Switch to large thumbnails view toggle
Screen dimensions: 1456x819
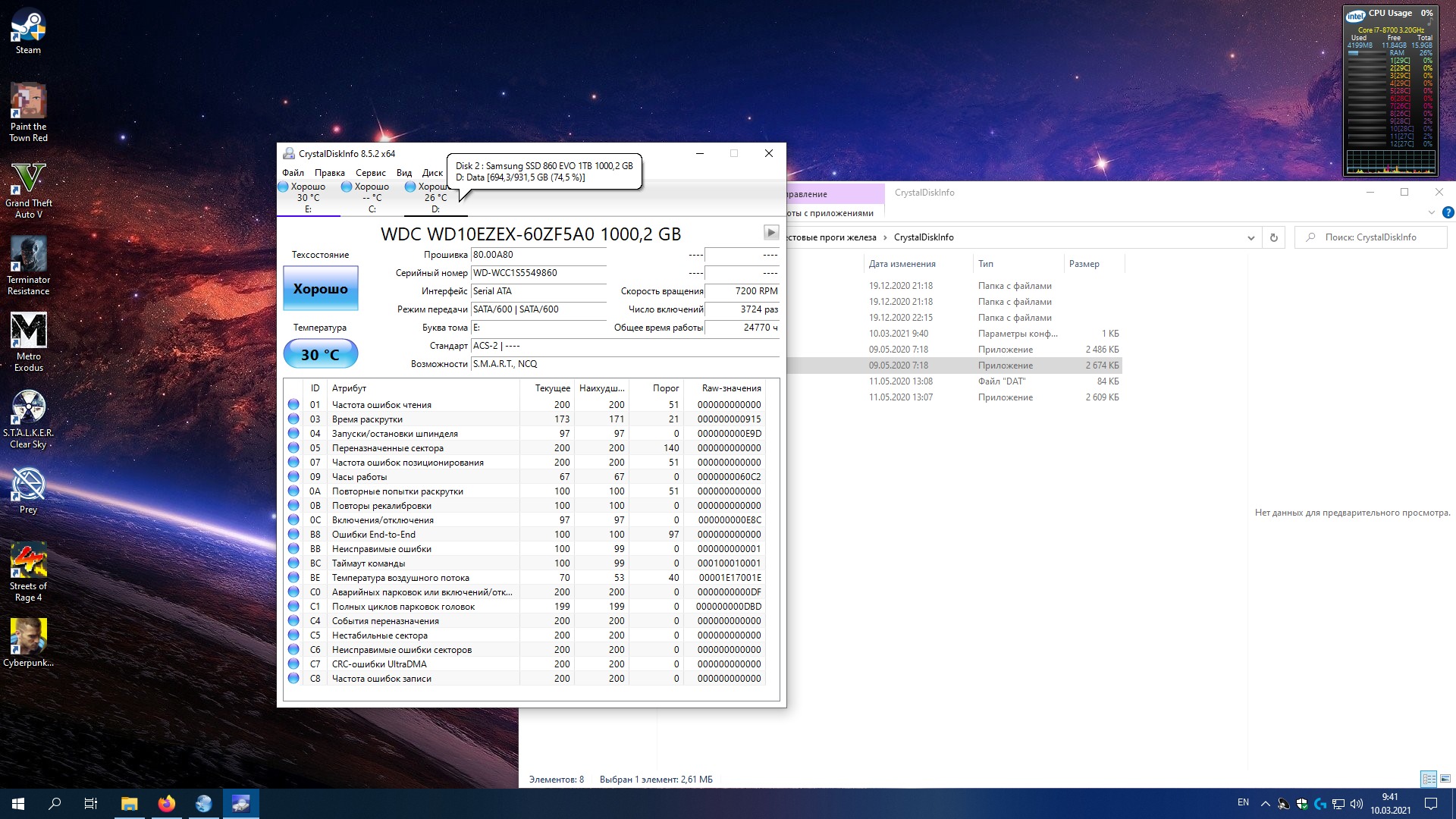(1445, 779)
